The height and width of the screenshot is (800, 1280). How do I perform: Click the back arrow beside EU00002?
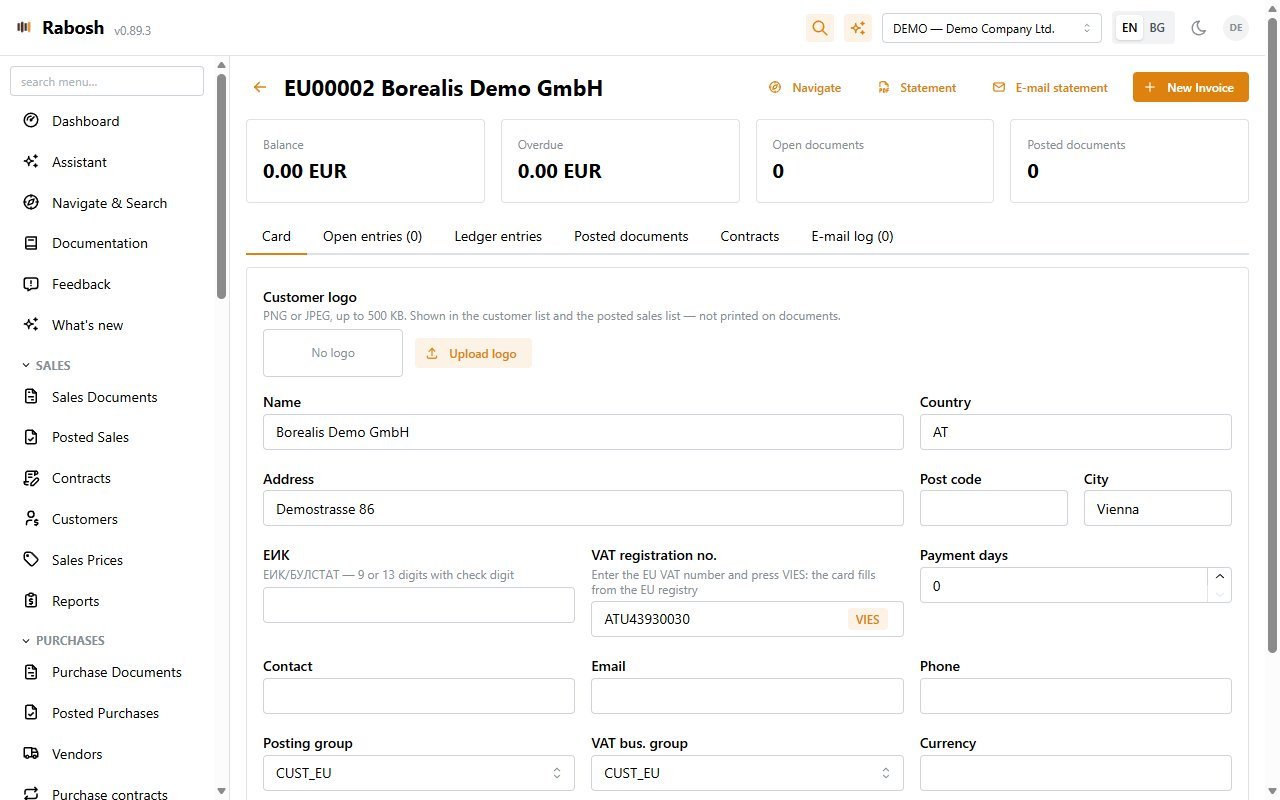260,88
